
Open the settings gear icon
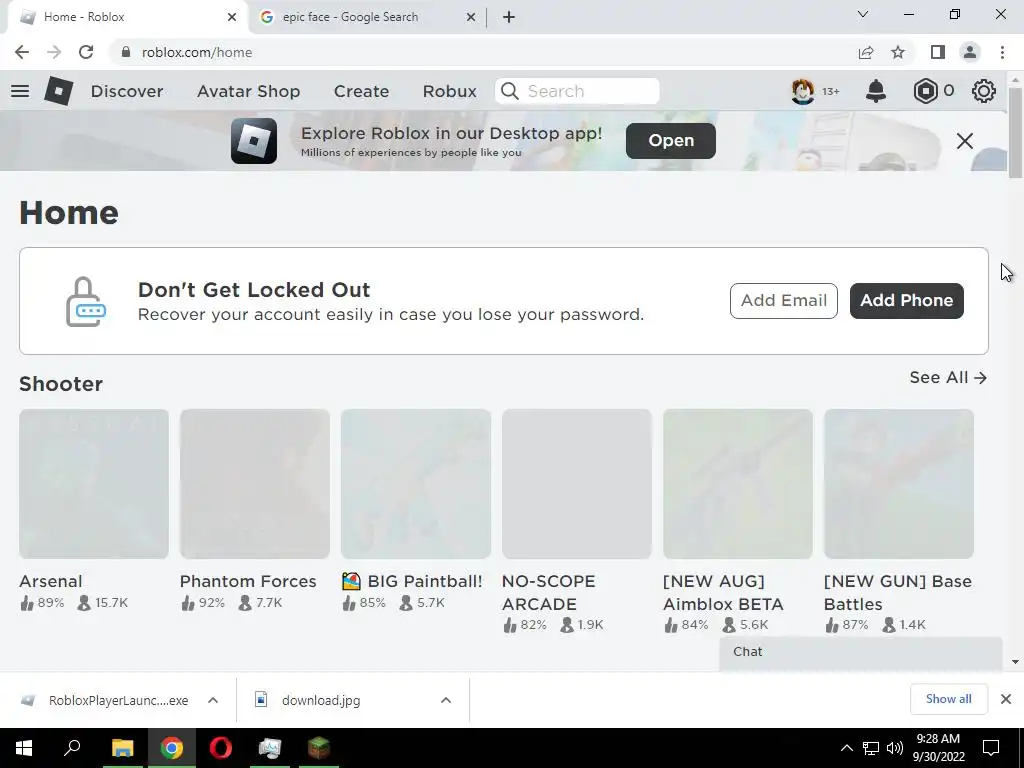(984, 91)
